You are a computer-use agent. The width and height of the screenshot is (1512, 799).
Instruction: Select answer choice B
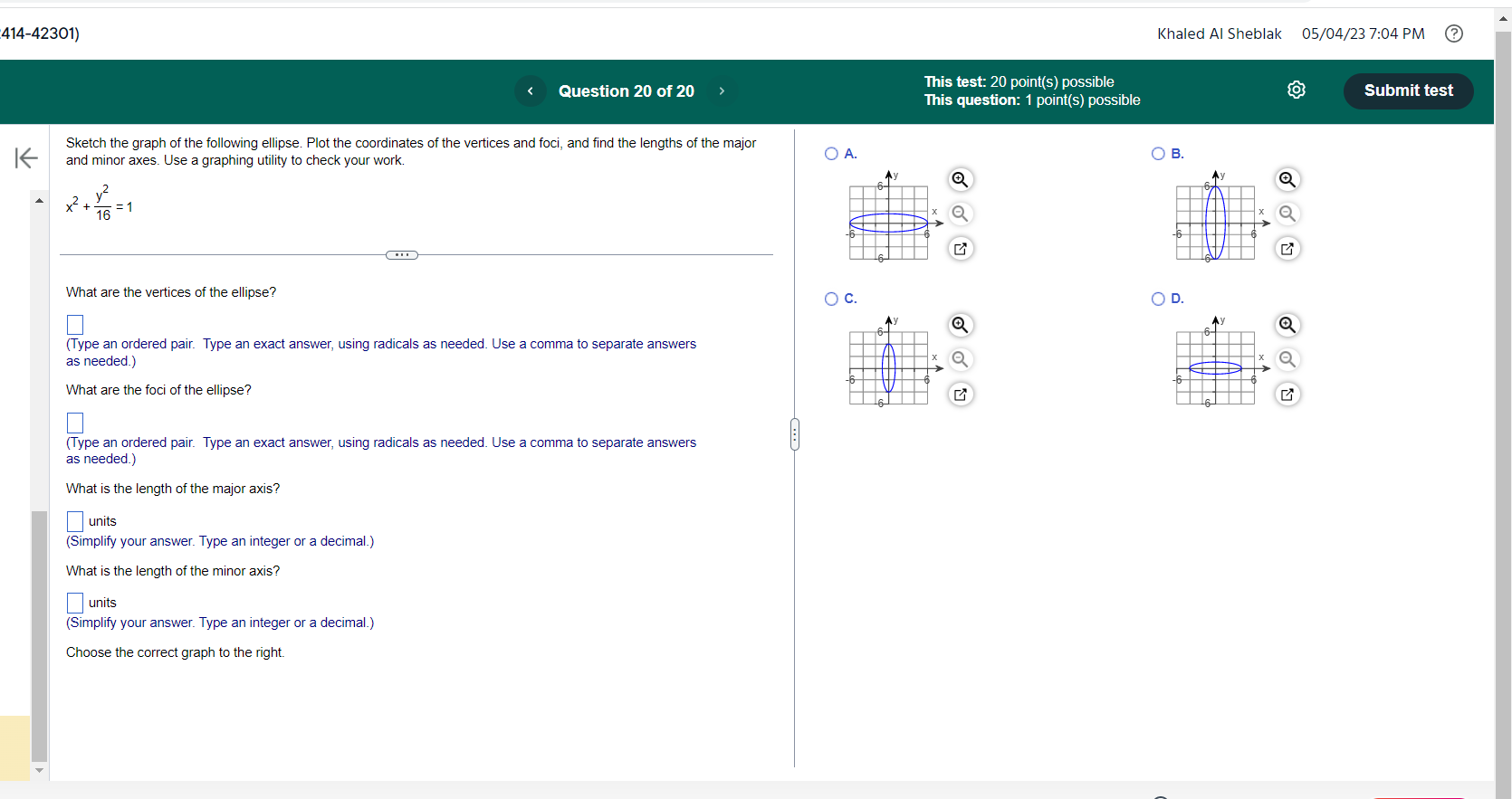[1158, 154]
